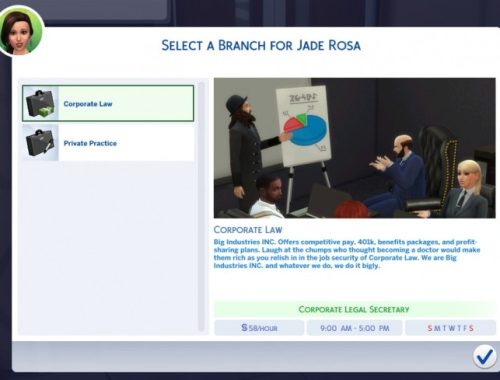Screen dimensions: 500x380
Task: Select the Corporate Law branch option
Action: point(108,103)
